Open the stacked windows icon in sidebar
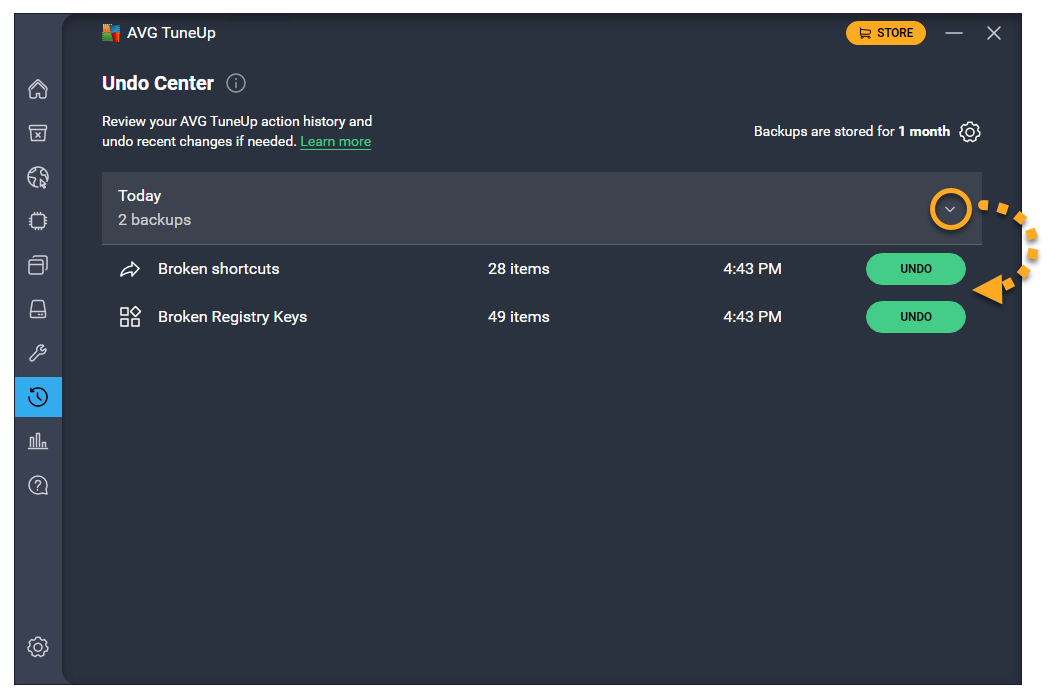The height and width of the screenshot is (697, 1062). 38,265
